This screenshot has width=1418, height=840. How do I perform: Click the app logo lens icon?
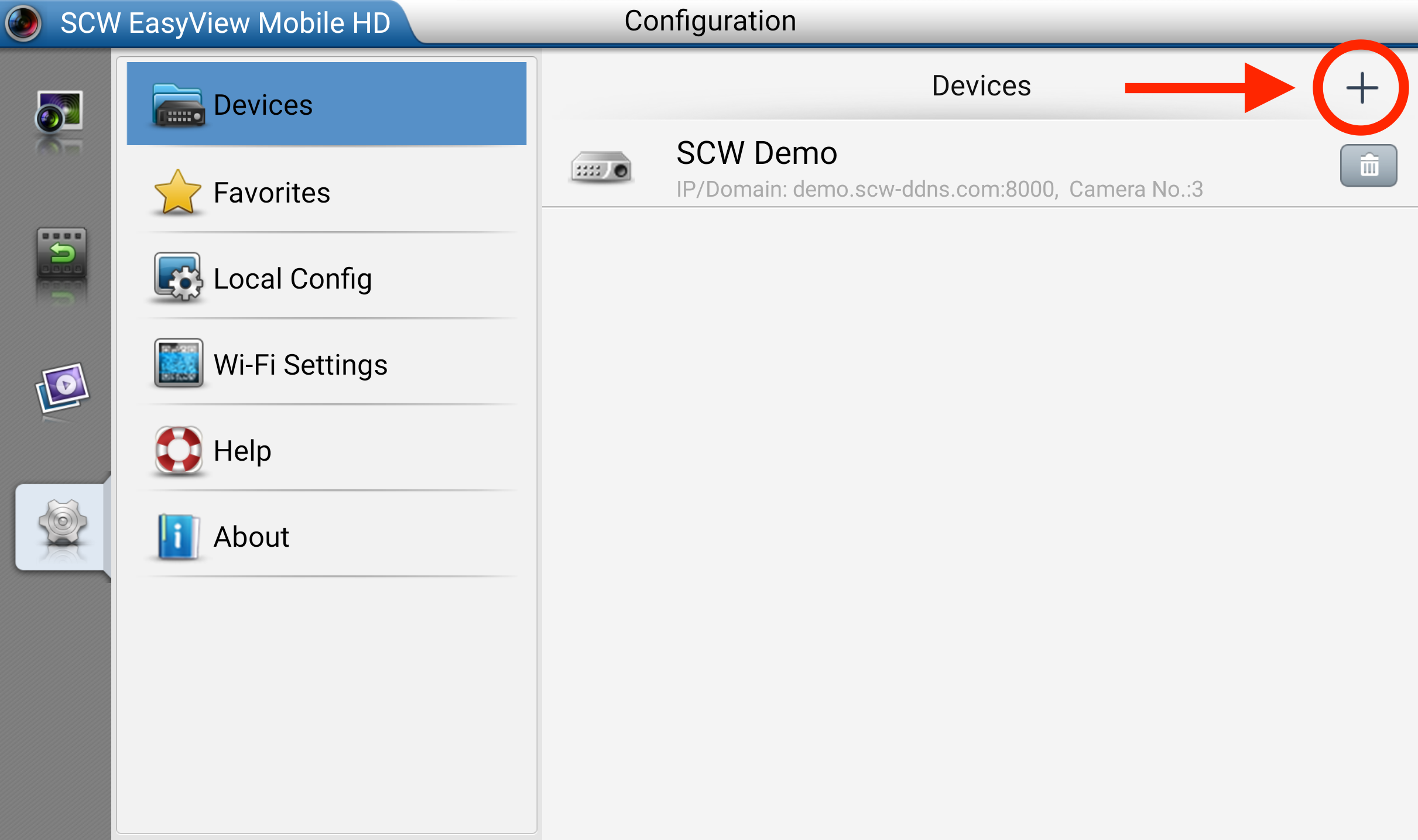(x=23, y=22)
